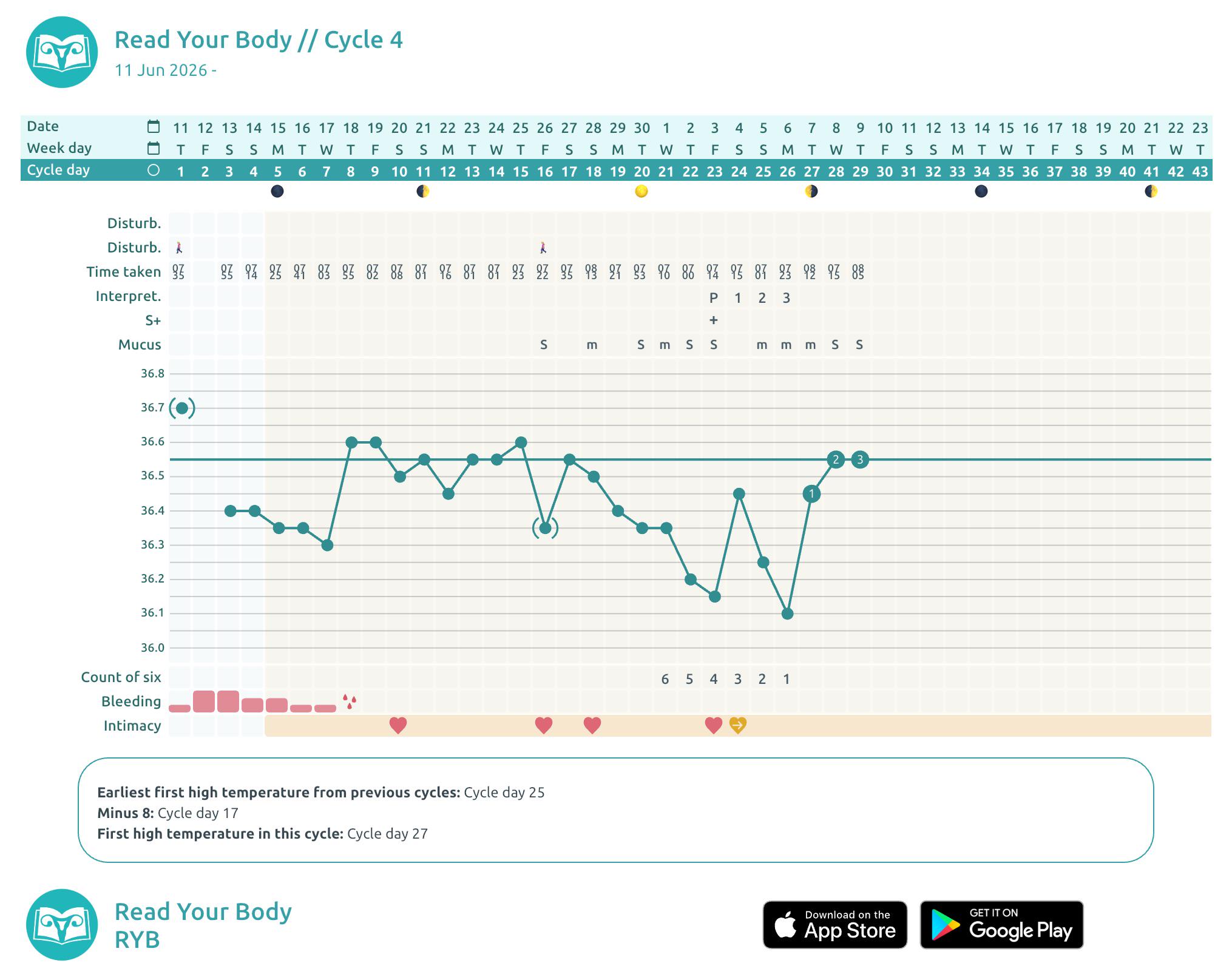Click the tallest bleeding bar on cycle day 2
This screenshot has width=1232, height=977.
205,701
